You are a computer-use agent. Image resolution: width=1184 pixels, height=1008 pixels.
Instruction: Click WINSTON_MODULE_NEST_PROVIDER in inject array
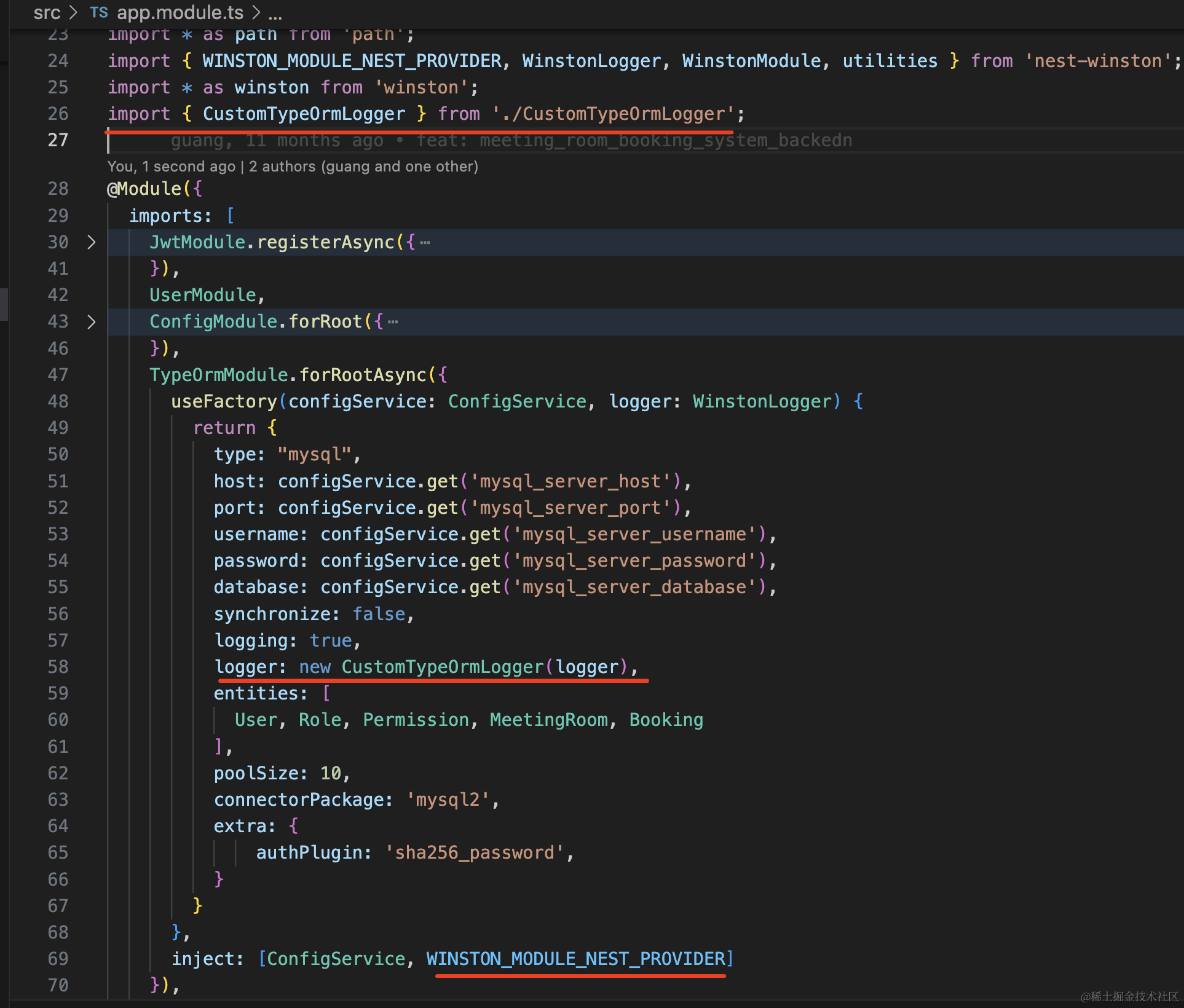coord(576,959)
